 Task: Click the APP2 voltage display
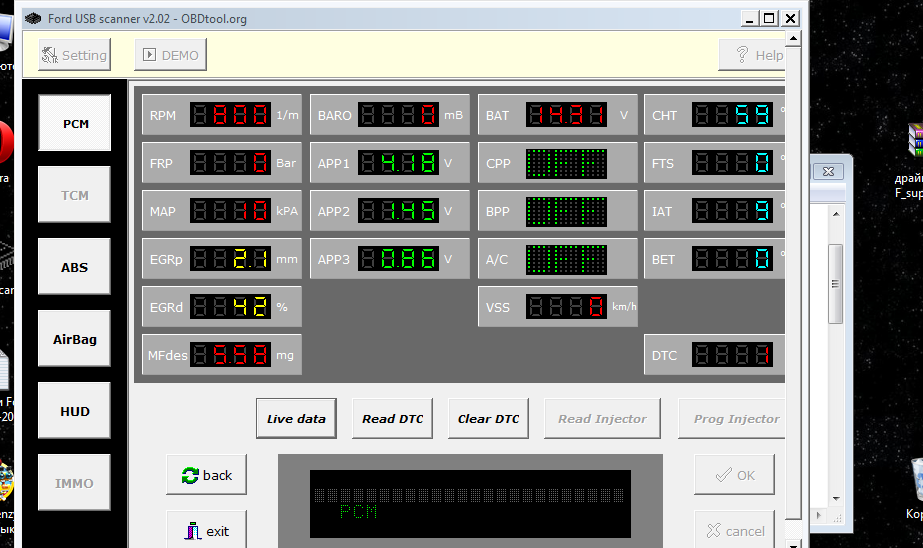[x=399, y=211]
